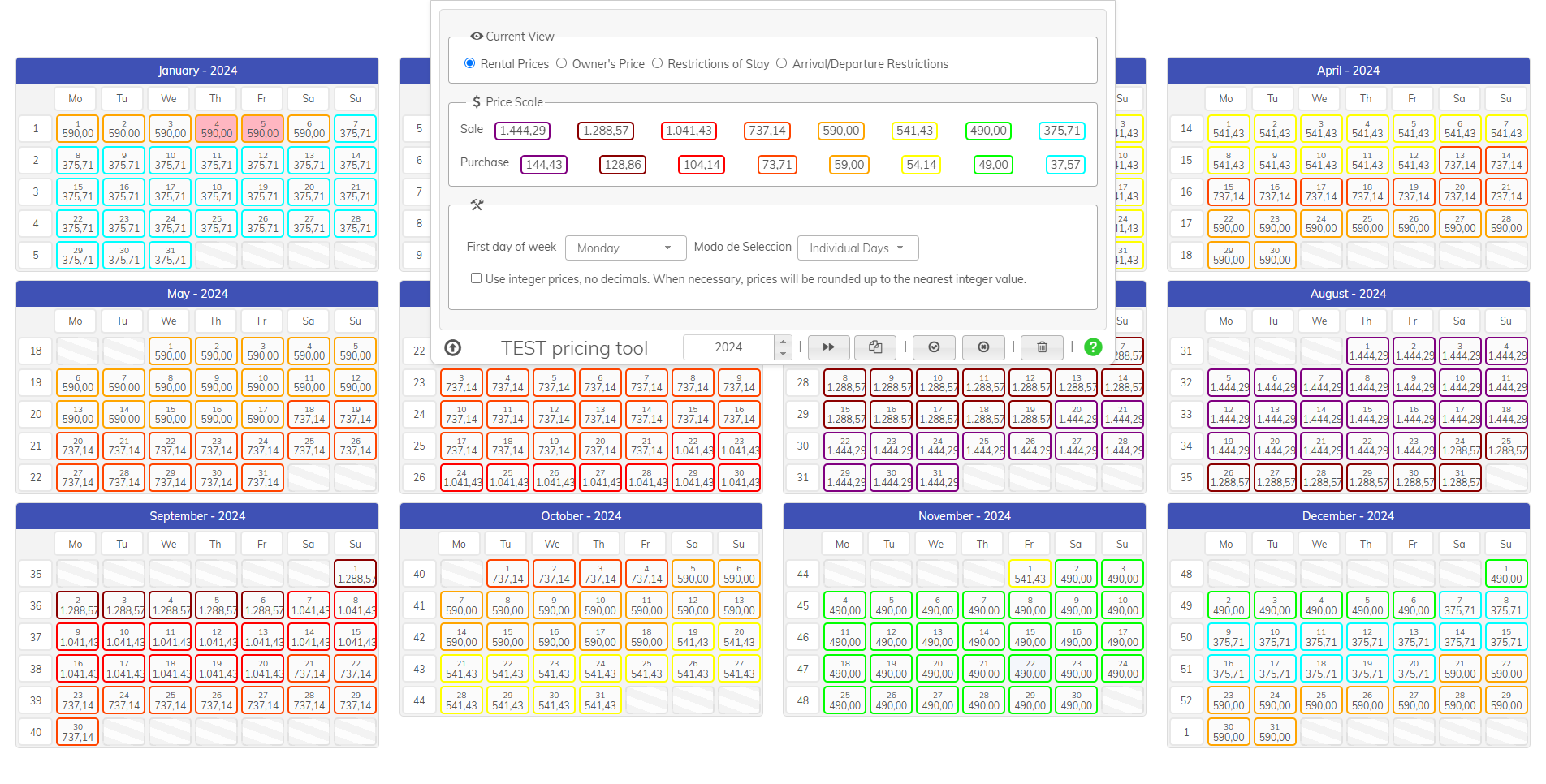Viewport: 1546px width, 784px height.
Task: Click the check-circle select all button
Action: 934,347
